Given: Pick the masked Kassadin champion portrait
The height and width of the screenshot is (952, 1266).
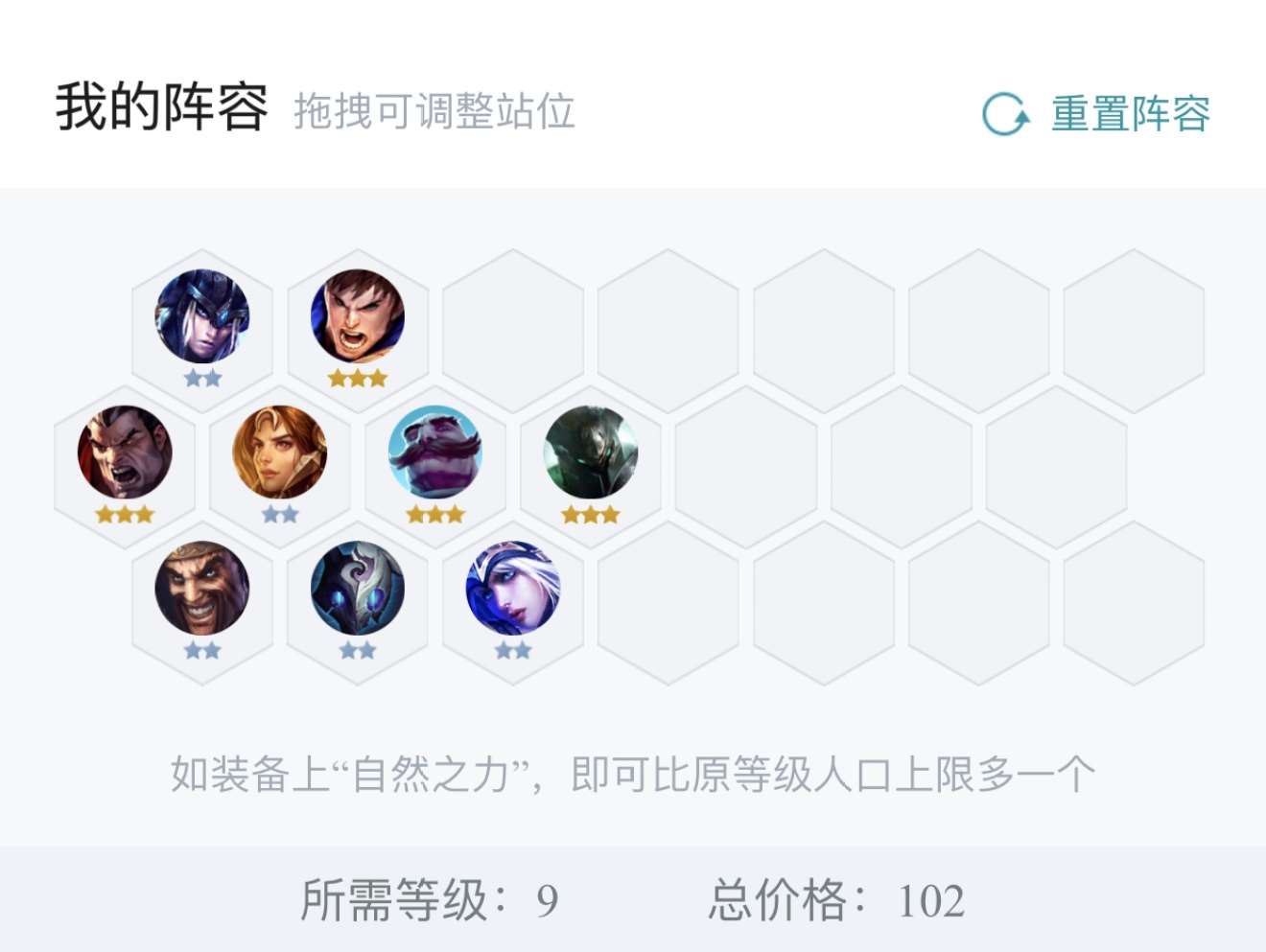Looking at the screenshot, I should [358, 589].
